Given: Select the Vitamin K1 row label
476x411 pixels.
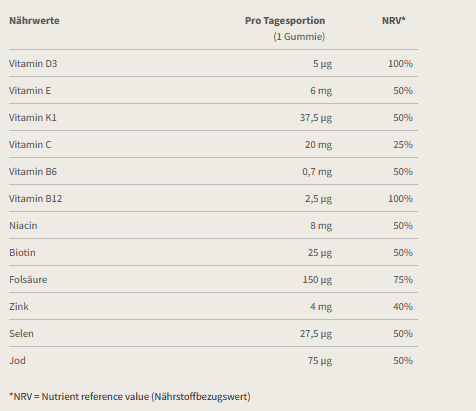Looking at the screenshot, I should click(x=33, y=117).
